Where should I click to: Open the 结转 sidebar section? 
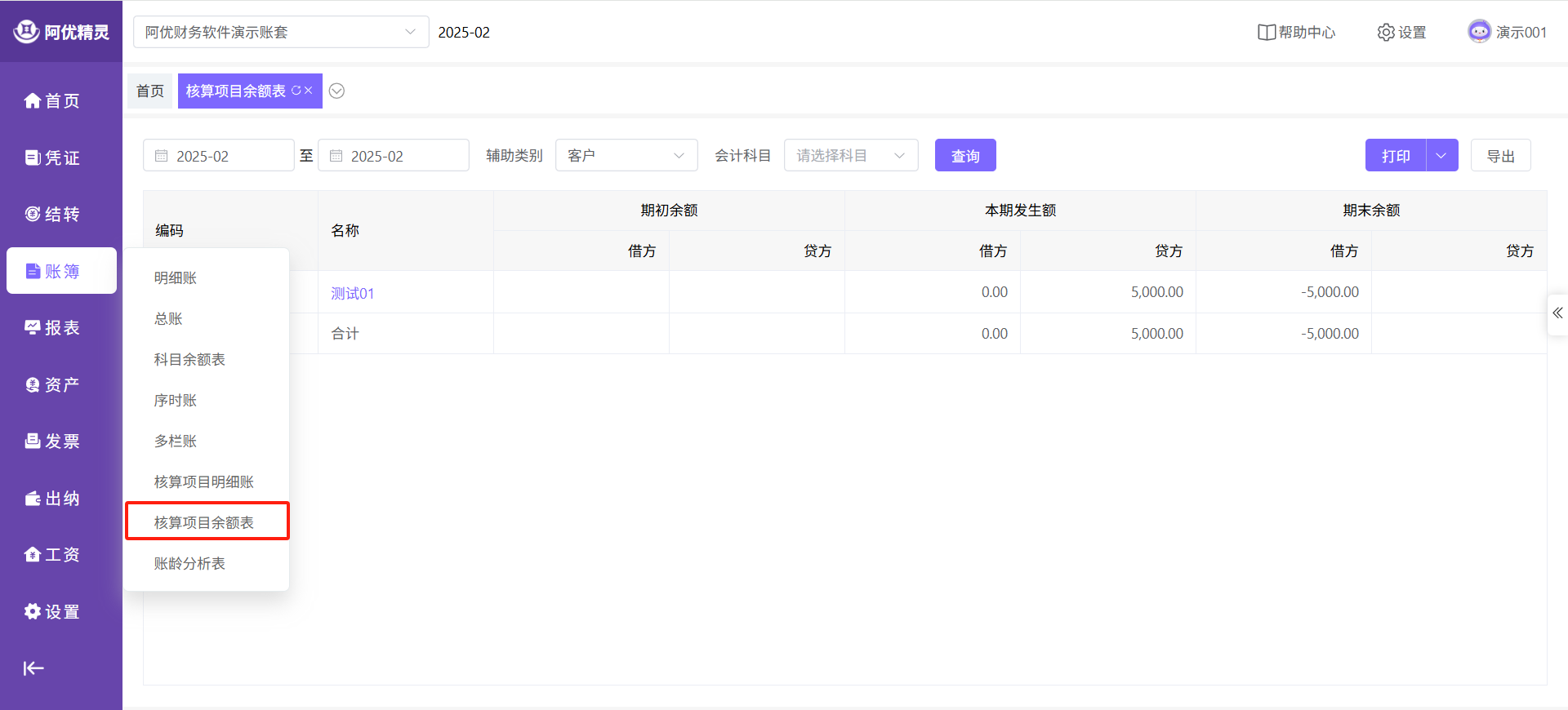tap(52, 214)
